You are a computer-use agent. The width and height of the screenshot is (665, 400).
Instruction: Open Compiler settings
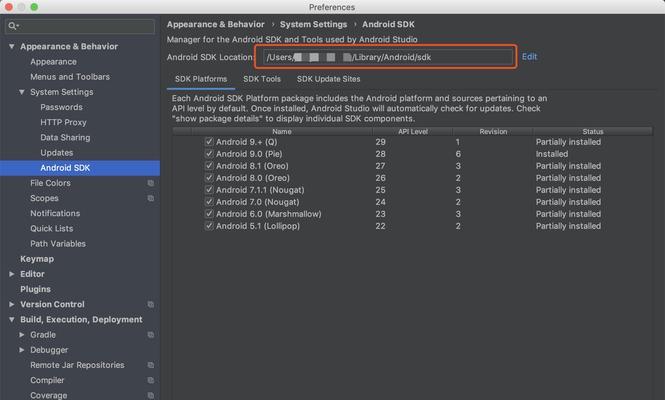[47, 380]
